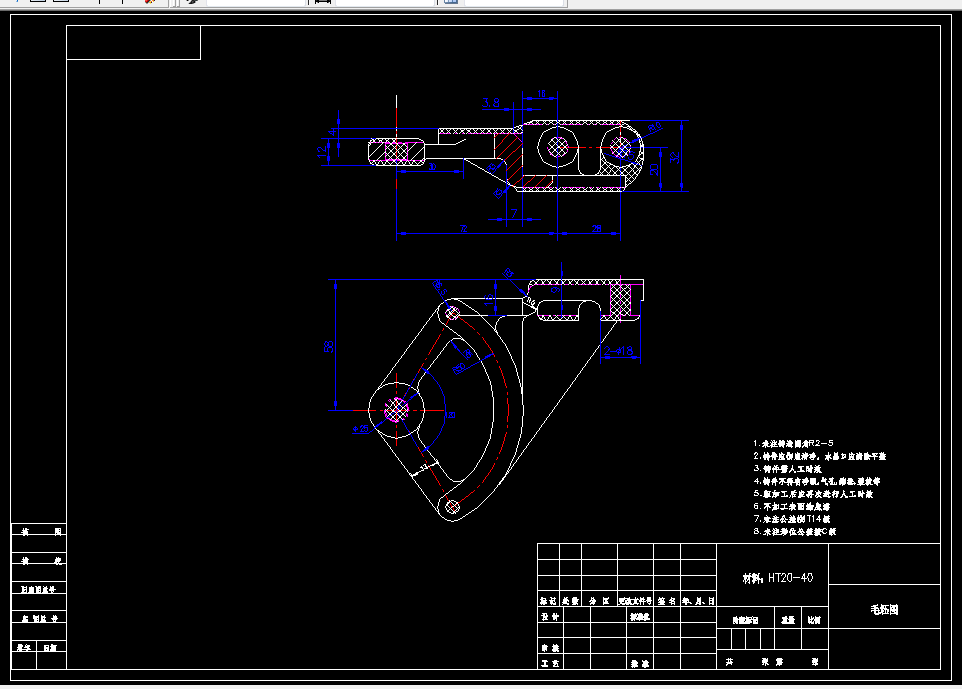Select the 材料 HT20-40 material text
The height and width of the screenshot is (689, 962).
point(777,578)
